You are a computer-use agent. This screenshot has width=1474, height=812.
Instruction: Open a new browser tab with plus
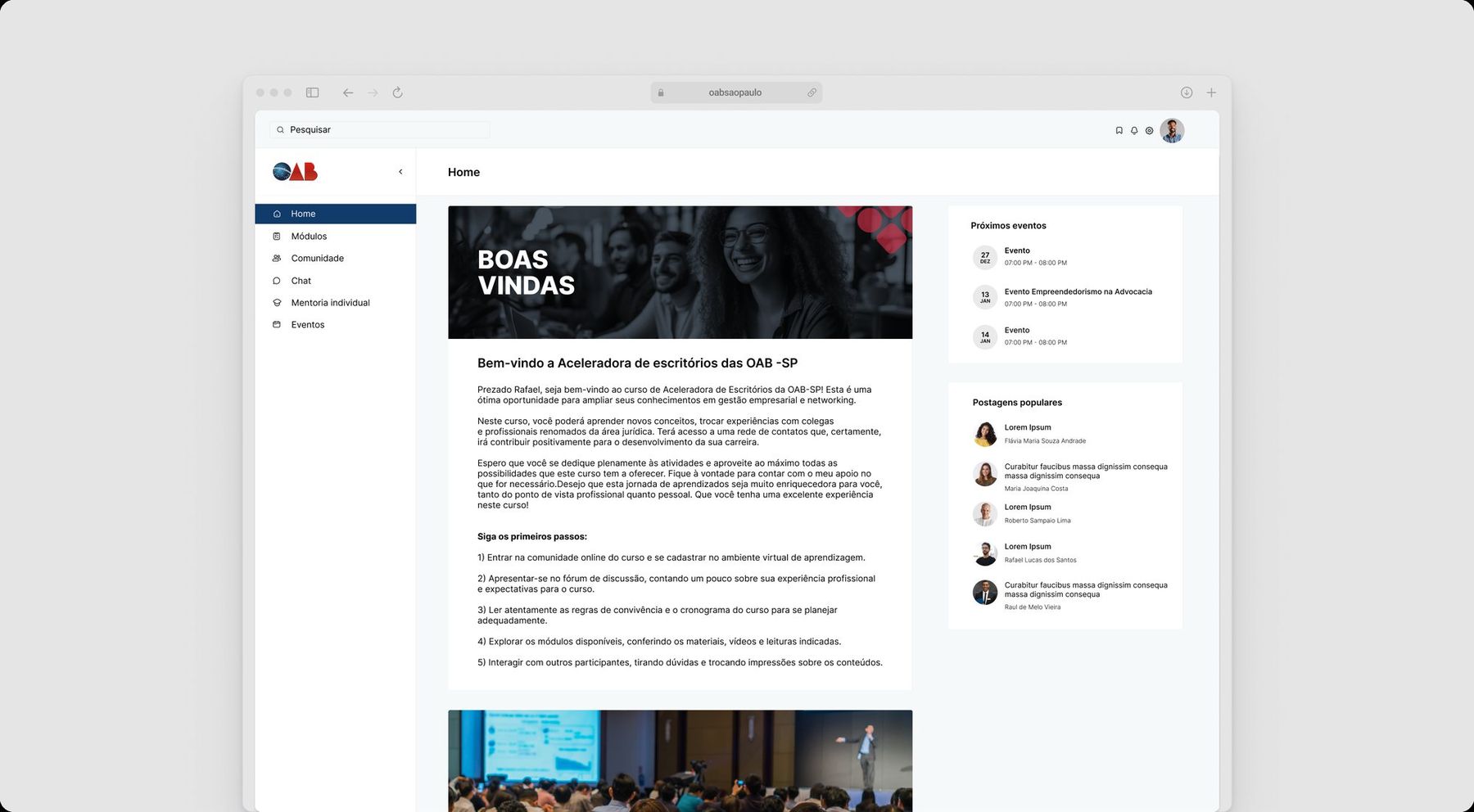click(1211, 92)
